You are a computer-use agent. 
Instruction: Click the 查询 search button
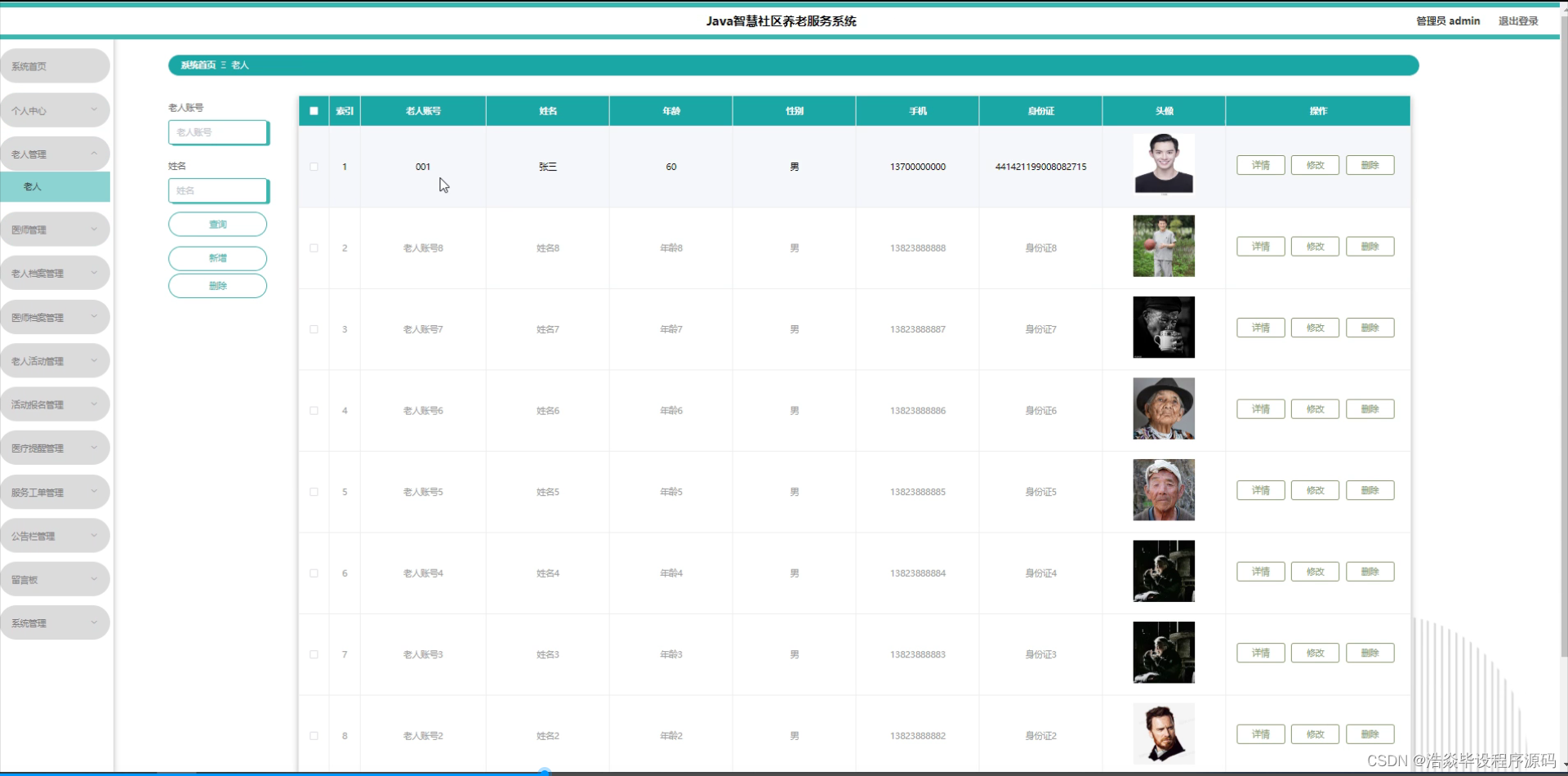click(x=217, y=224)
